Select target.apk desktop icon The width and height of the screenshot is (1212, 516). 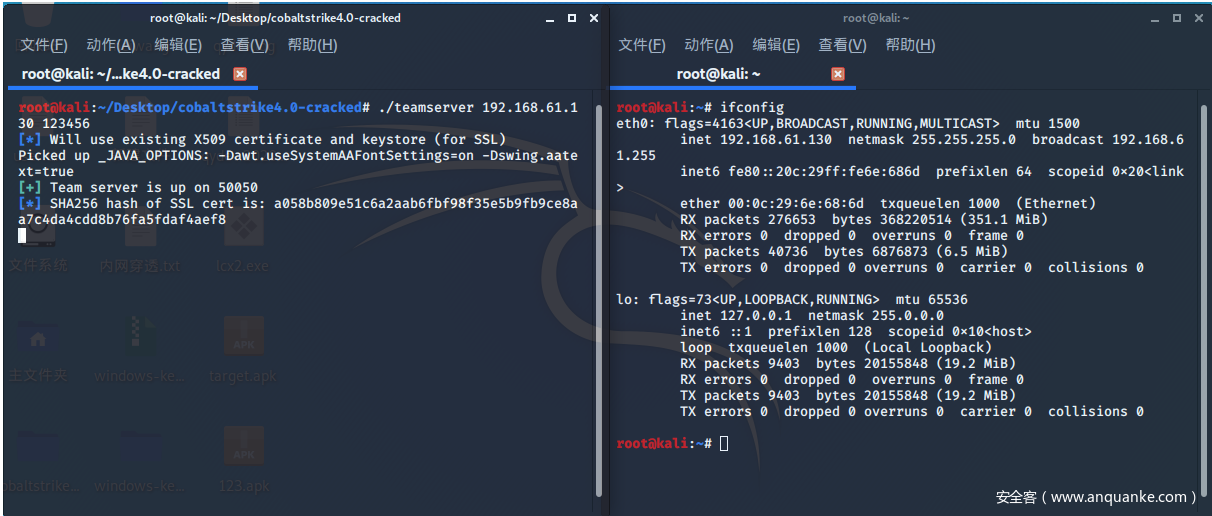243,350
